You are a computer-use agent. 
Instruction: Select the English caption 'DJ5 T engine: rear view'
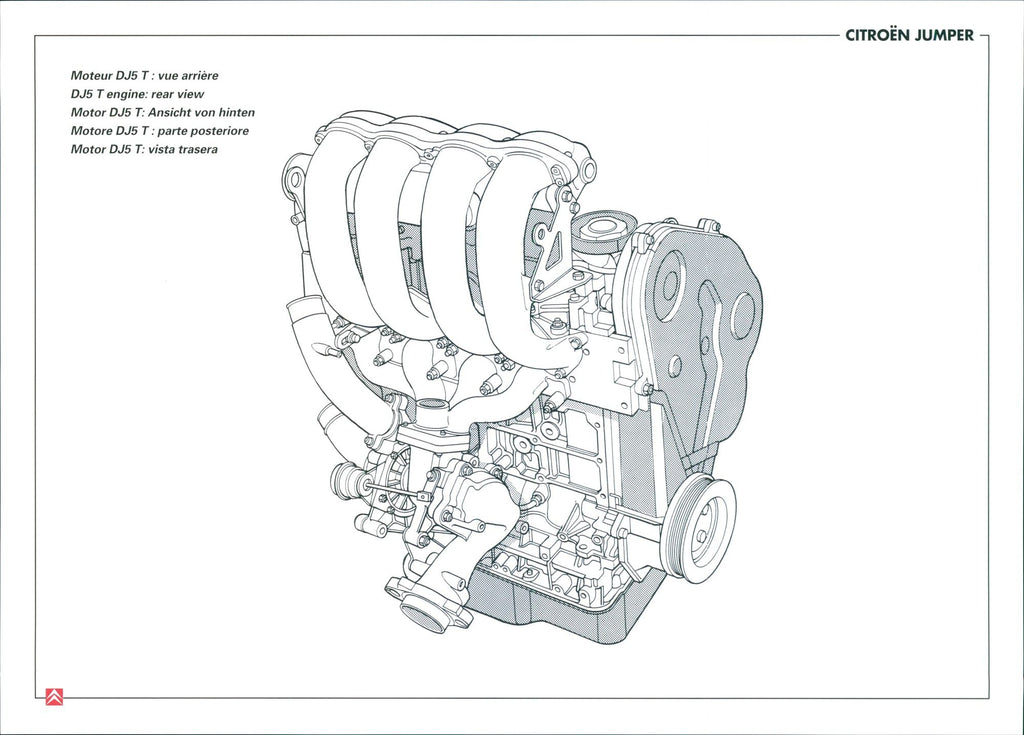pos(137,94)
